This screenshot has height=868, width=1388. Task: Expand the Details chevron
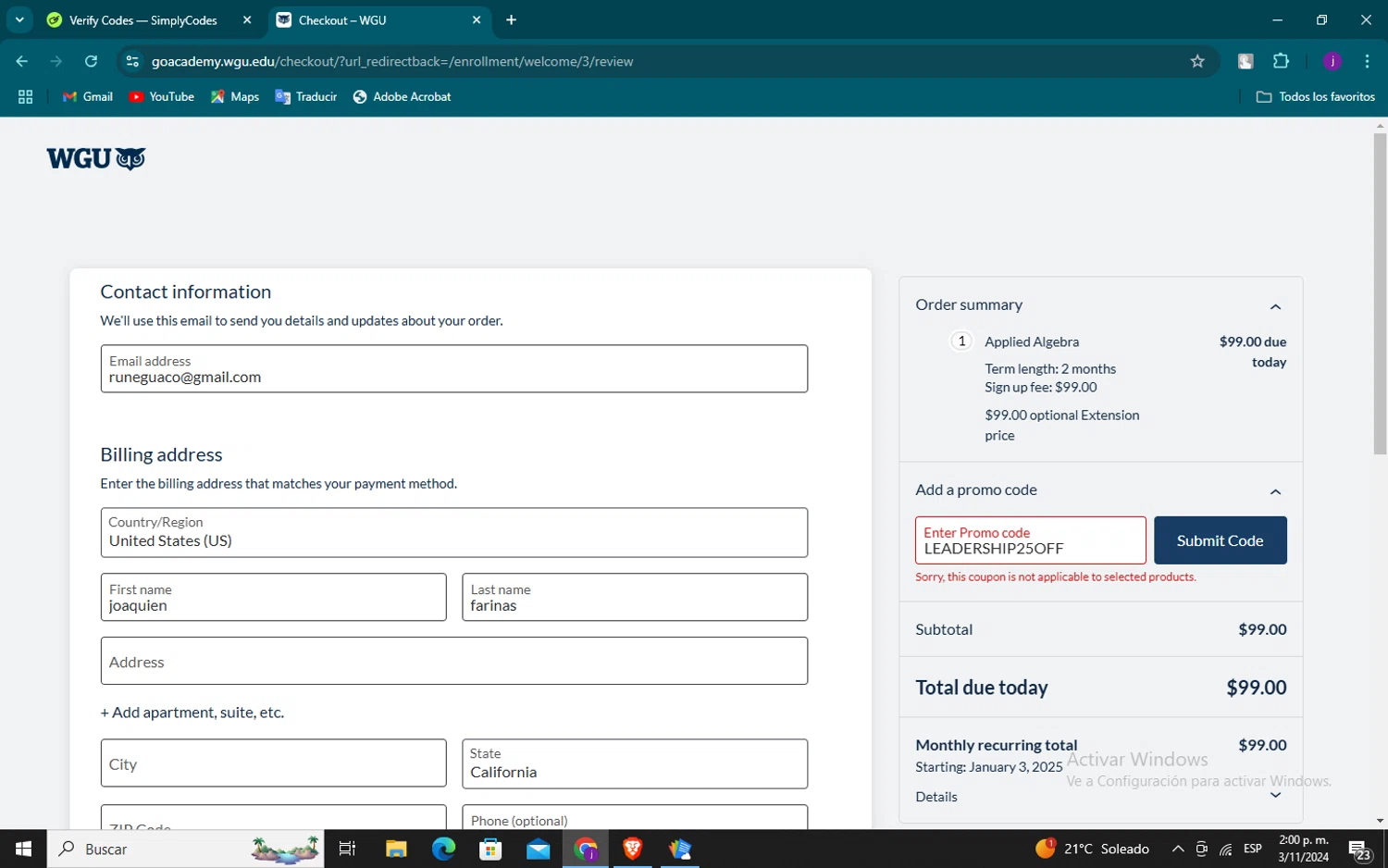click(x=1275, y=796)
